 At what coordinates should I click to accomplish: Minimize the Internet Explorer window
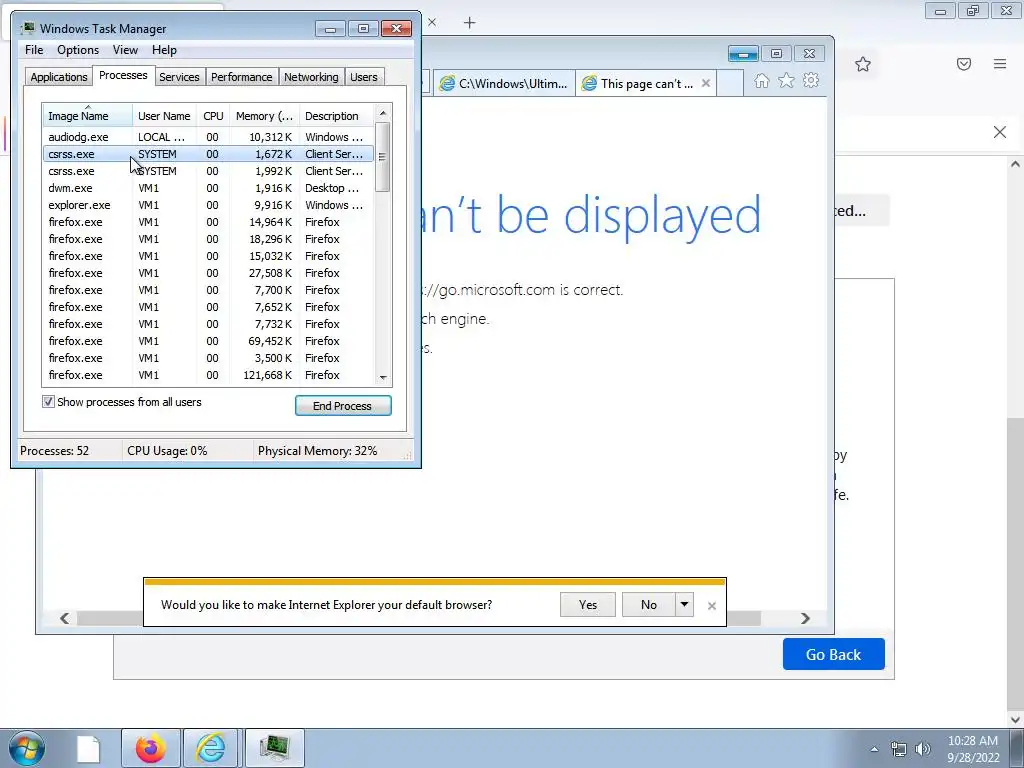pyautogui.click(x=743, y=54)
